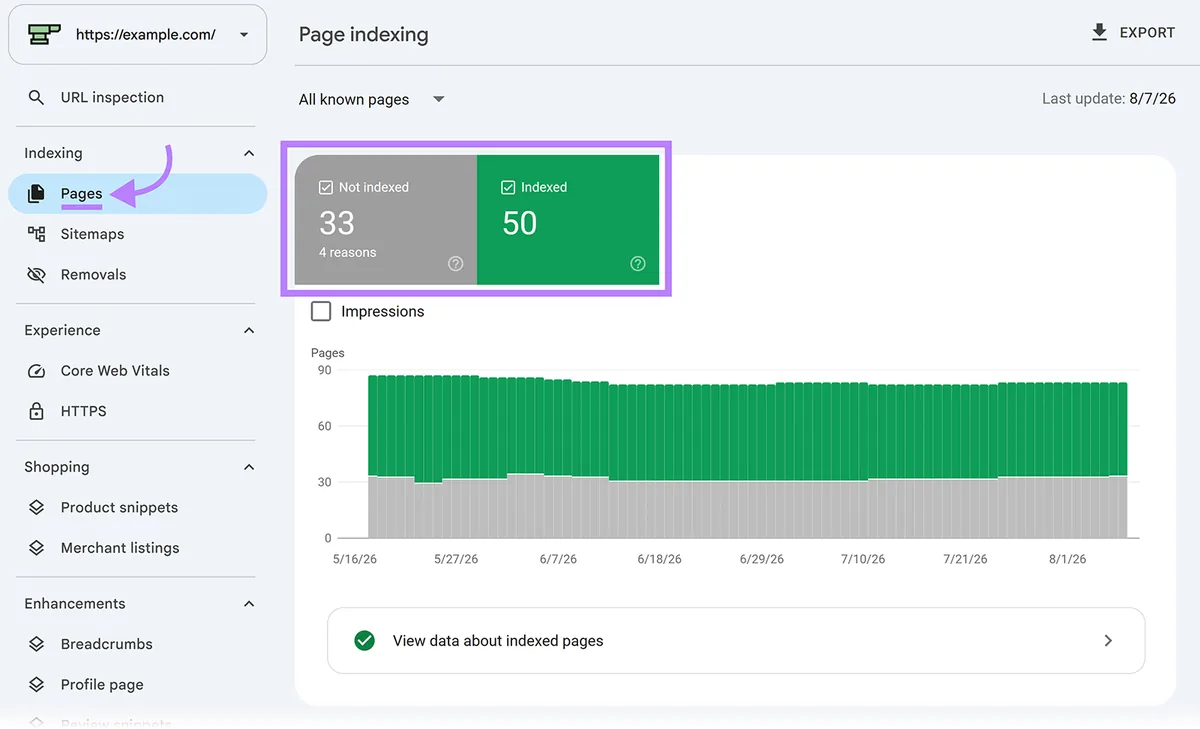Viewport: 1200px width, 729px height.
Task: Click the Merchant listings layers icon
Action: pyautogui.click(x=36, y=548)
